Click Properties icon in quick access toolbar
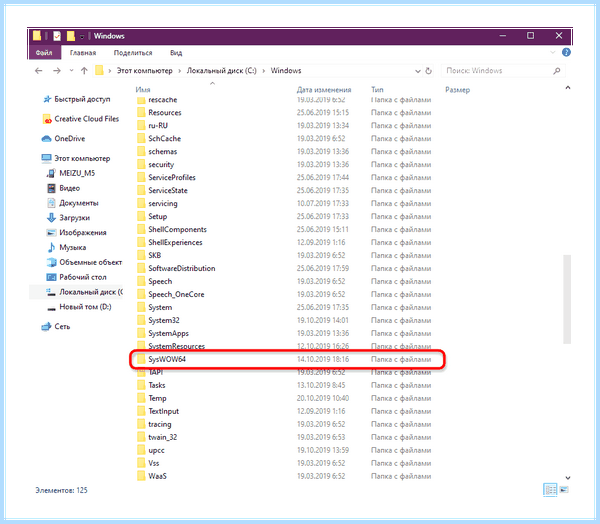Viewport: 600px width, 524px height. pos(57,36)
